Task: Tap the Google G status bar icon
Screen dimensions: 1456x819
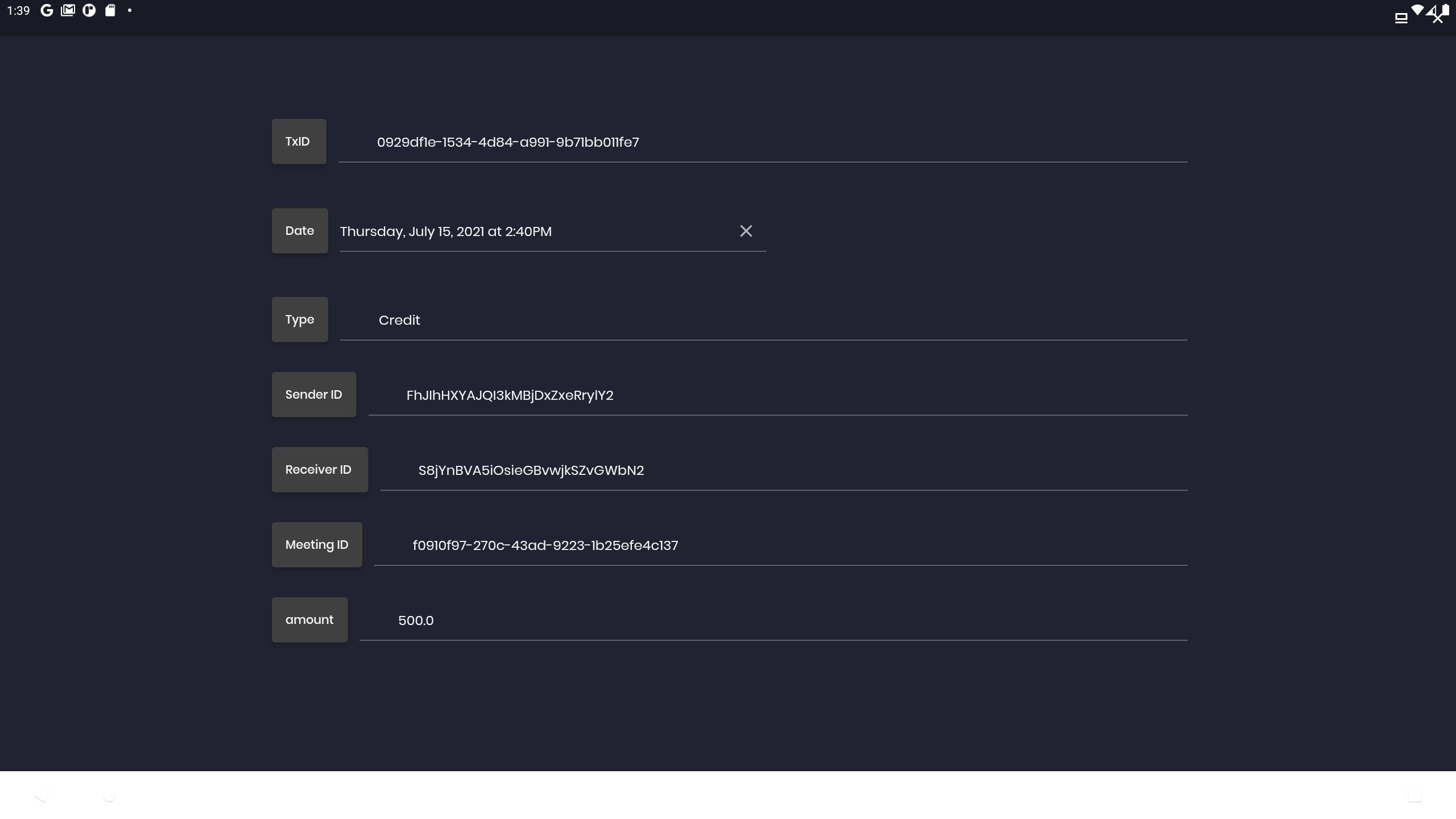Action: point(47,11)
